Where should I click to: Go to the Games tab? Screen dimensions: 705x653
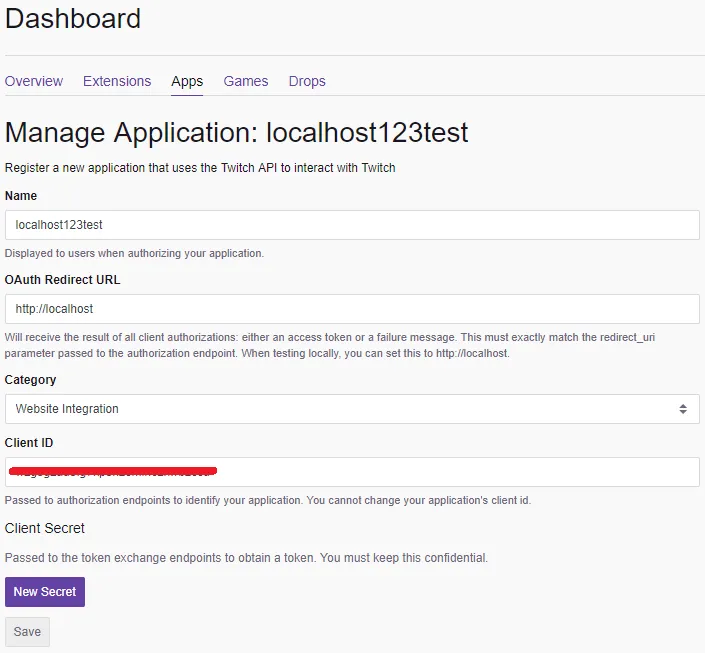point(246,81)
